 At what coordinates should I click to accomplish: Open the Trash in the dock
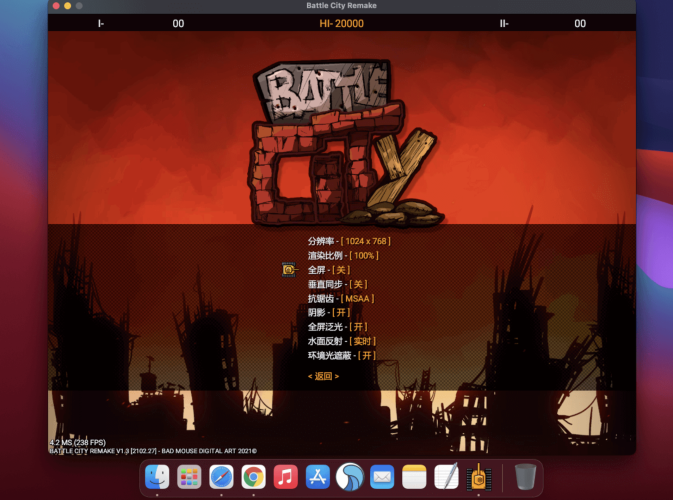click(x=525, y=477)
